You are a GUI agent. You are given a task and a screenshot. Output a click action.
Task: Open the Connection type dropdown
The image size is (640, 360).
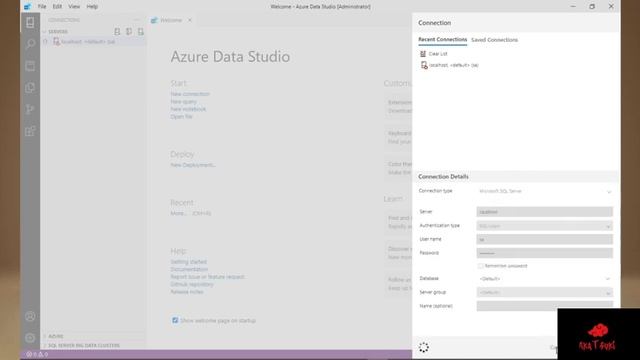pos(544,191)
